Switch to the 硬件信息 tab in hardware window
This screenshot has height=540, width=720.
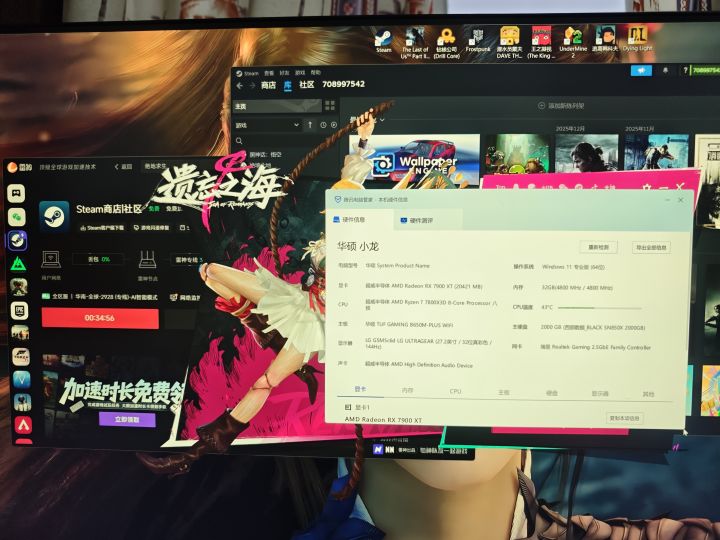coord(359,219)
